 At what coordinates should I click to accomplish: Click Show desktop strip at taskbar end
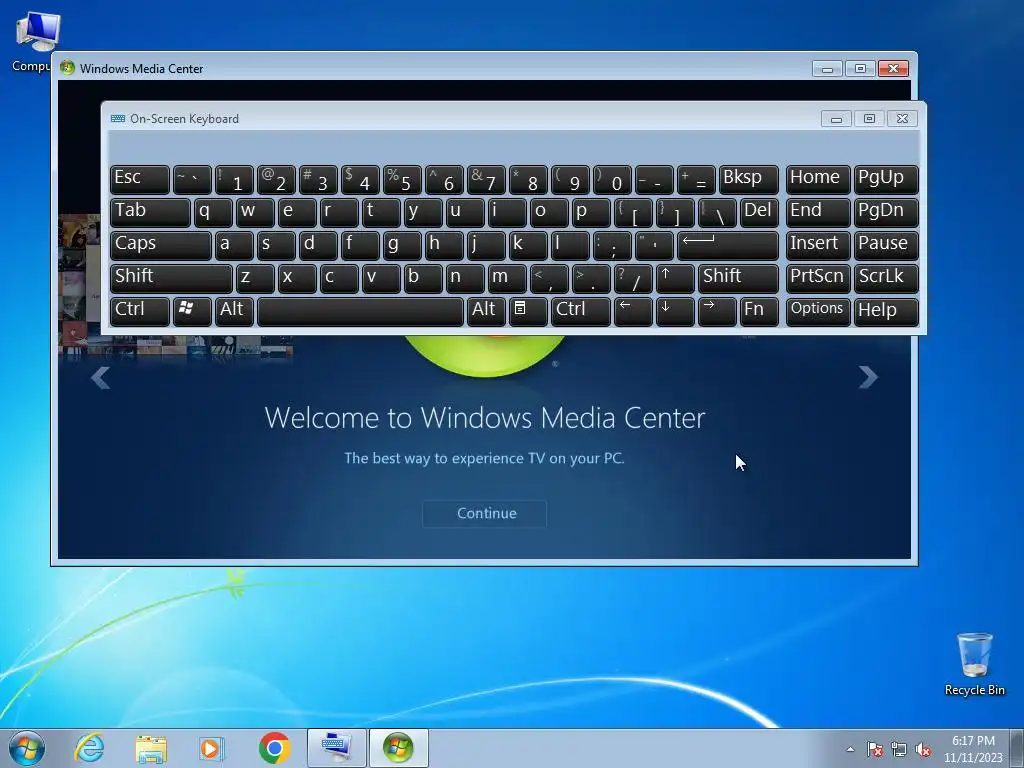click(x=1017, y=748)
